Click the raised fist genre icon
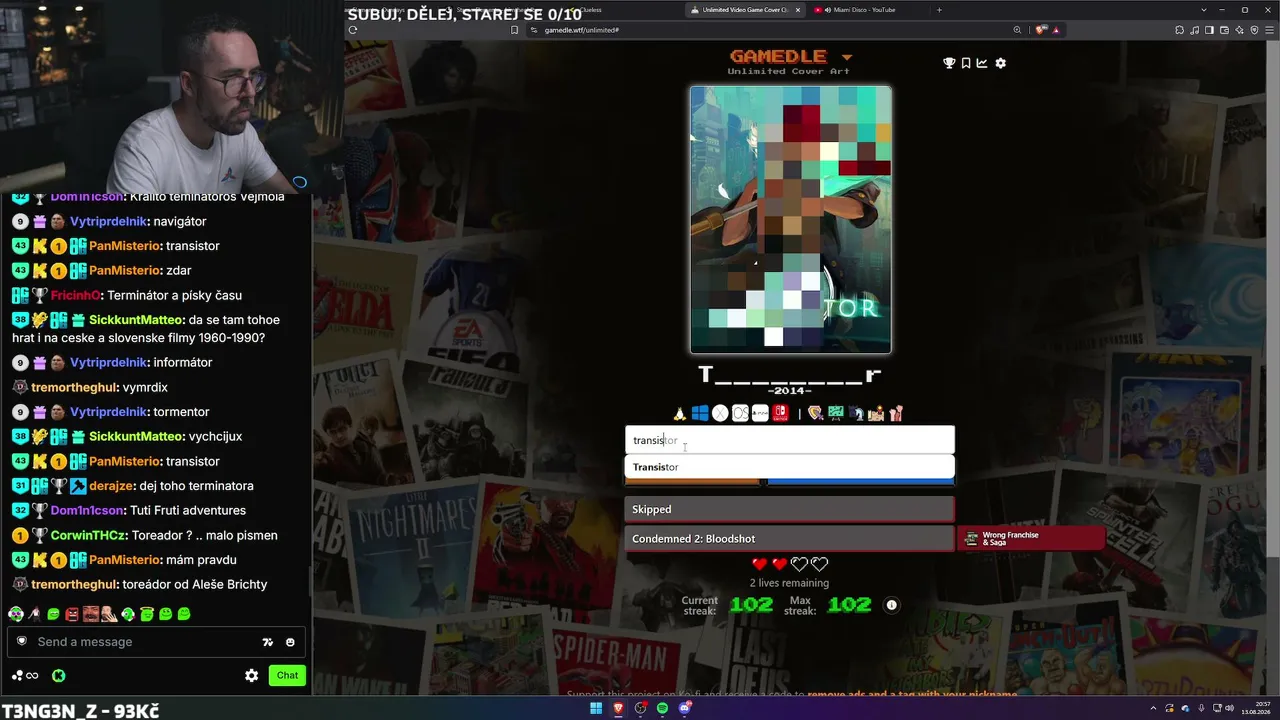Image resolution: width=1280 pixels, height=720 pixels. coord(896,413)
